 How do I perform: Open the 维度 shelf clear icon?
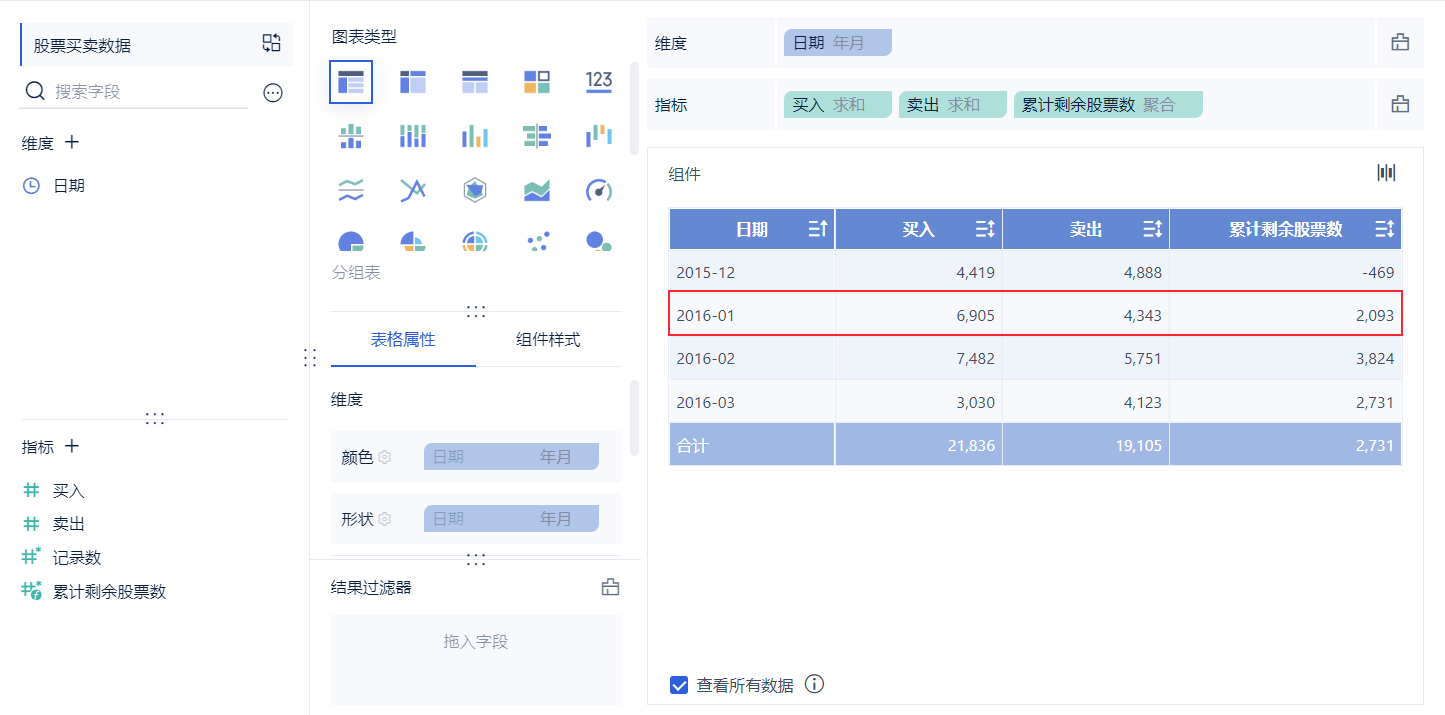coord(1400,43)
